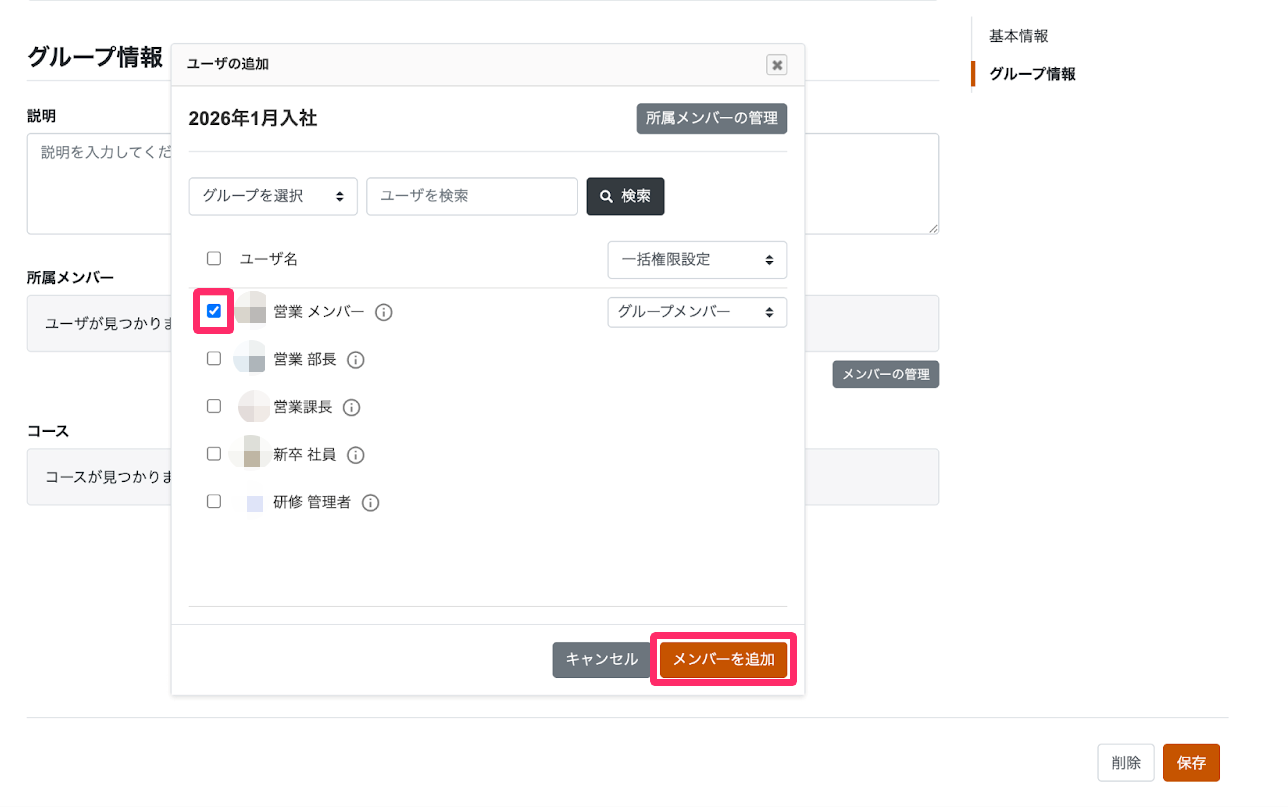Expand the 一括権限設定 dropdown
Screen dimensions: 1288x807
(697, 260)
